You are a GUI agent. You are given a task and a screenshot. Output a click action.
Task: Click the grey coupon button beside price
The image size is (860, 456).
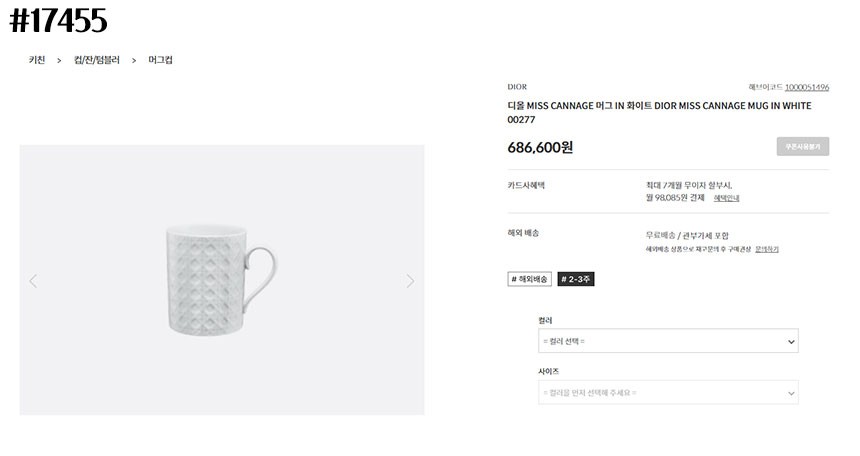coord(802,147)
